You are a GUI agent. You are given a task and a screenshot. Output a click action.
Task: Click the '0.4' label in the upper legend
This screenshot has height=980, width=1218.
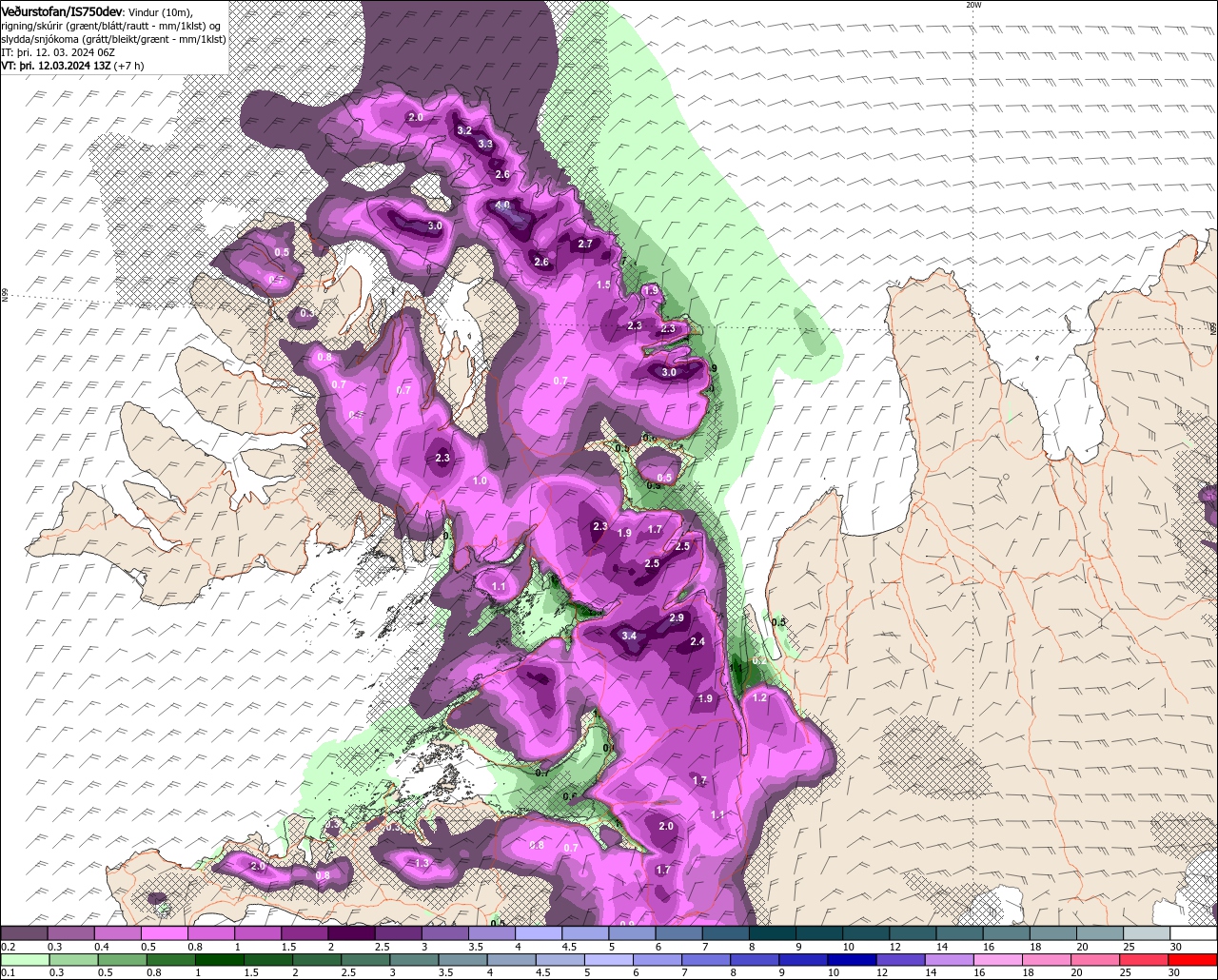pos(102,947)
